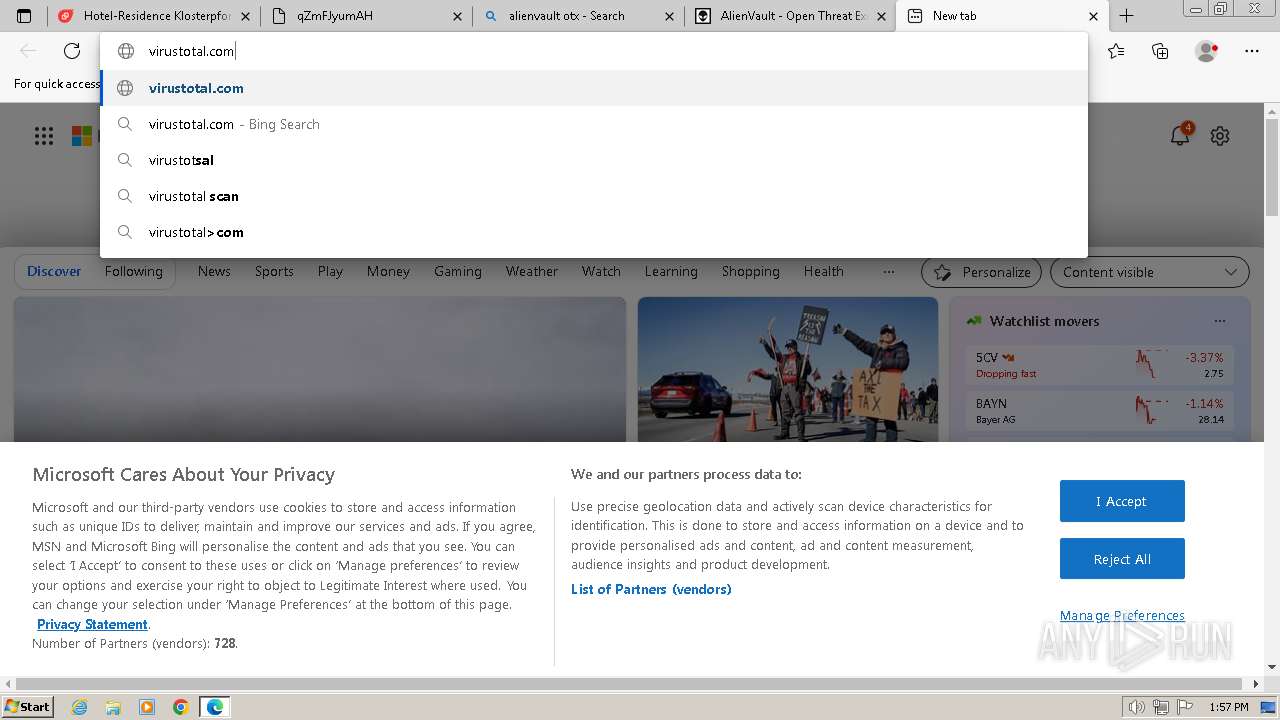The width and height of the screenshot is (1280, 720).
Task: Open the Privacy Statement link
Action: [92, 624]
